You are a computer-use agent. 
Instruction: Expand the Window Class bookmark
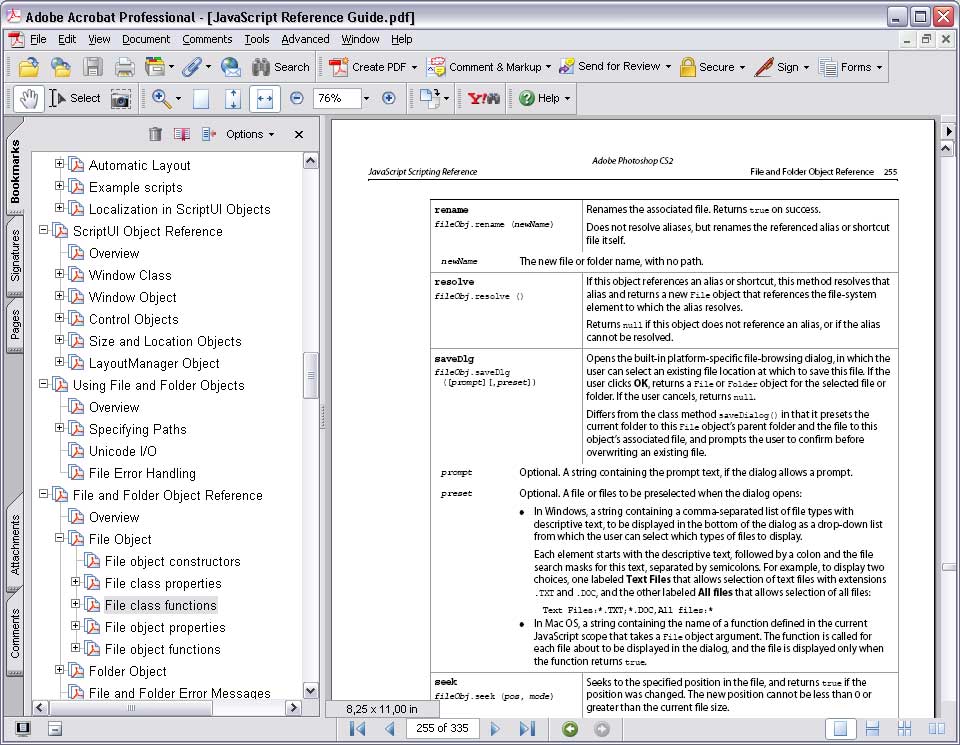pyautogui.click(x=59, y=274)
